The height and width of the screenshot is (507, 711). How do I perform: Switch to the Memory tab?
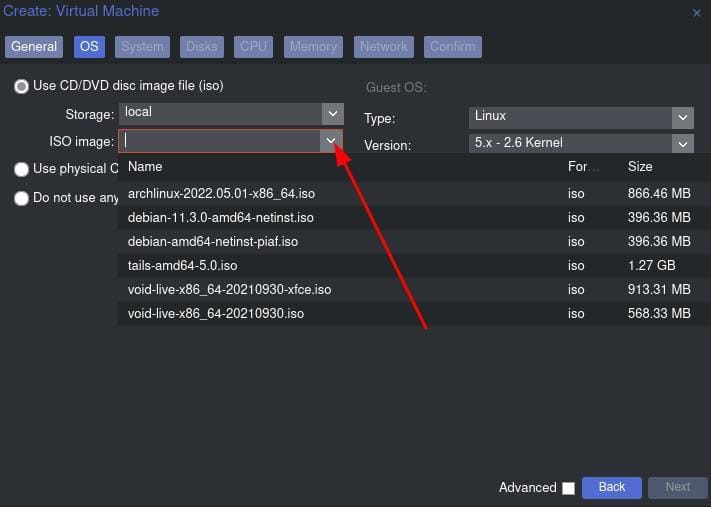pyautogui.click(x=313, y=47)
